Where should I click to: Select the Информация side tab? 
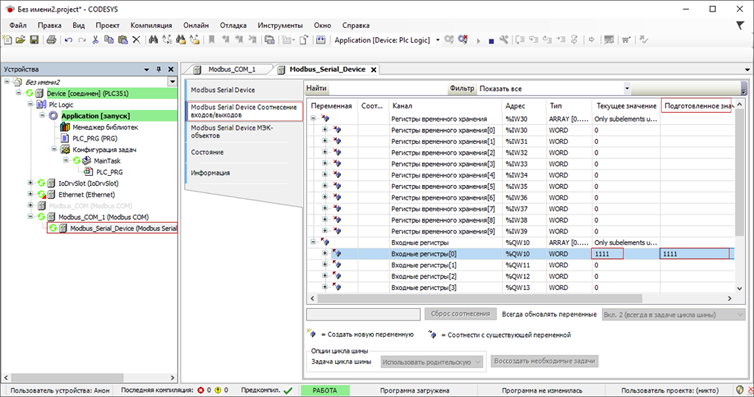210,173
